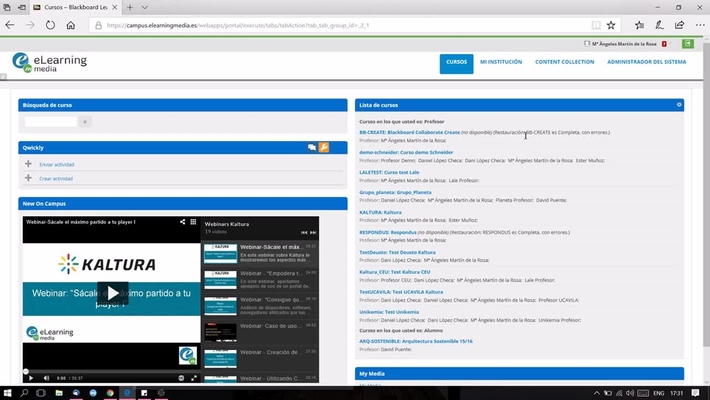The width and height of the screenshot is (710, 400).
Task: Play playlist item Webinar: "Consigue qu..."
Action: (260, 305)
